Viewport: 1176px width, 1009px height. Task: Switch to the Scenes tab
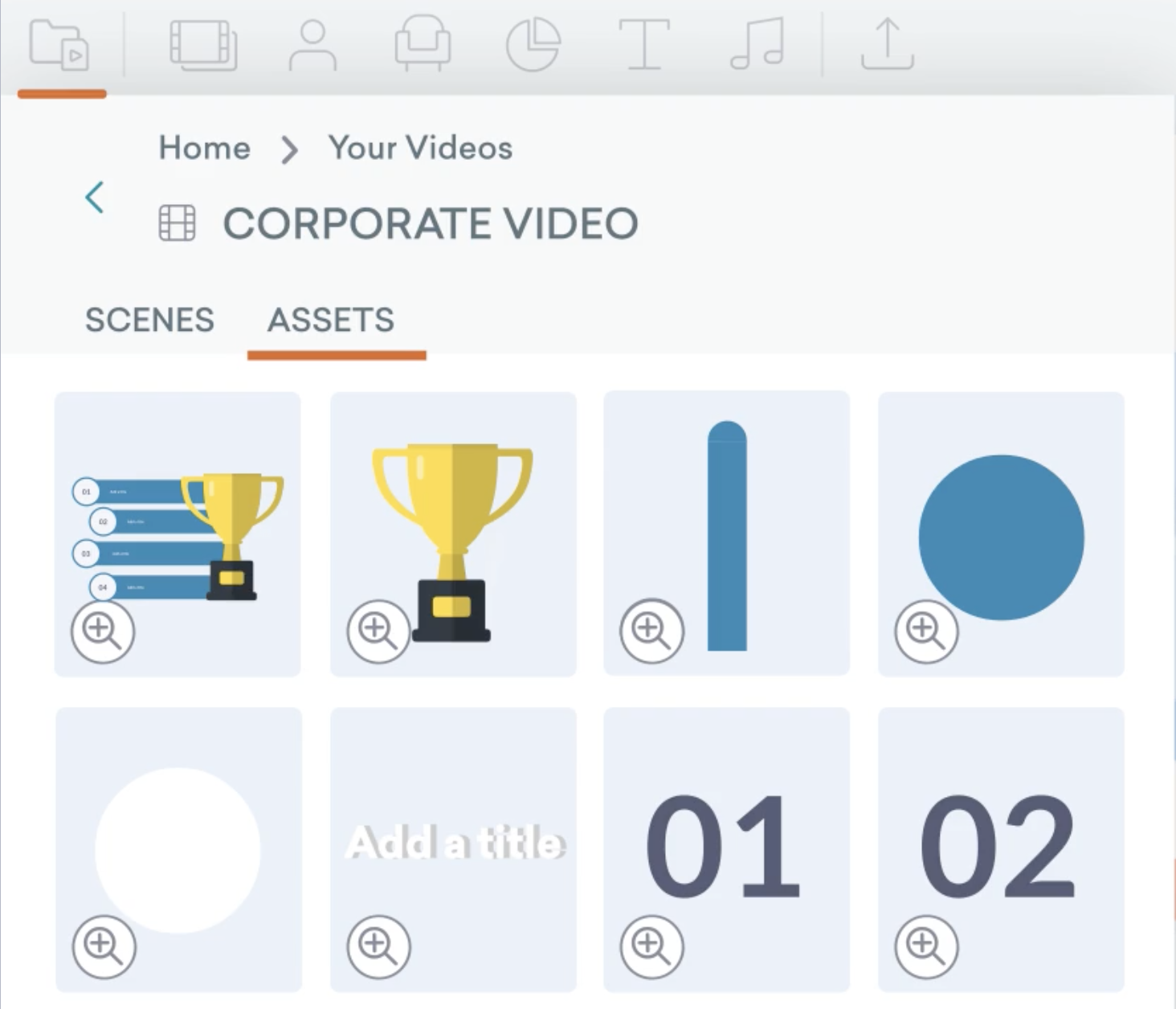pyautogui.click(x=149, y=320)
